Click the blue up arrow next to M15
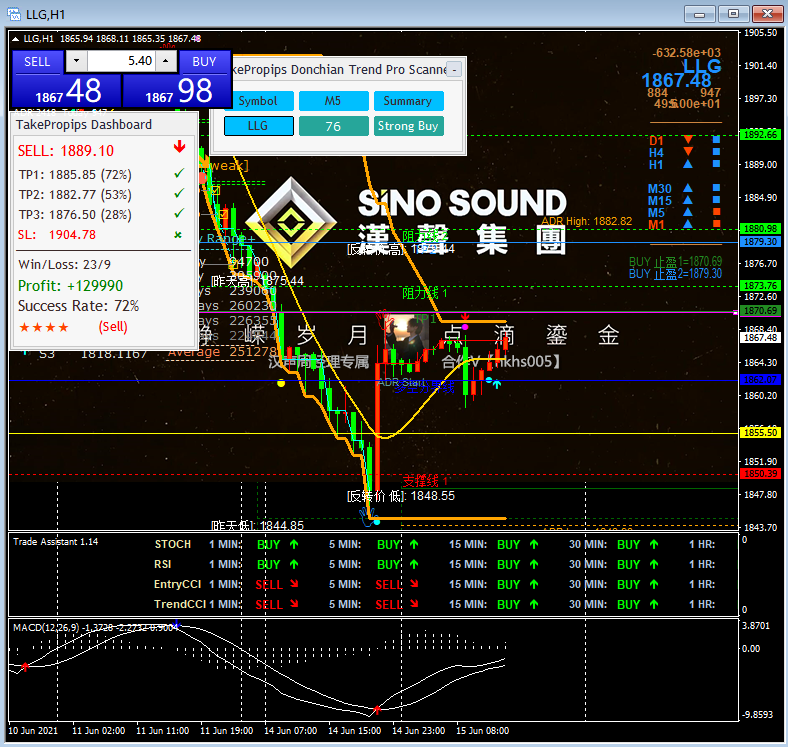Image resolution: width=788 pixels, height=747 pixels. point(688,200)
